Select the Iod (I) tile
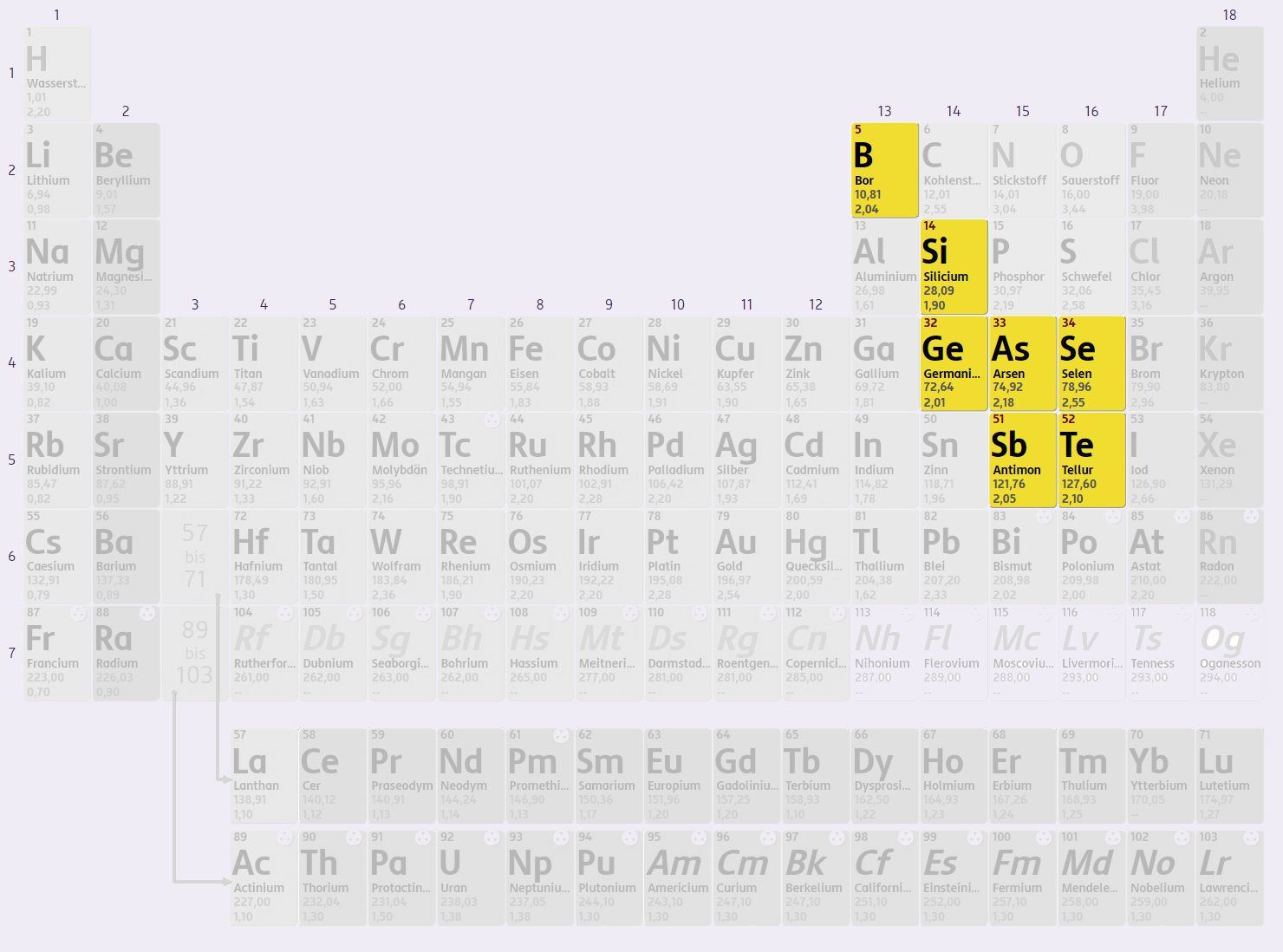This screenshot has height=952, width=1283. 1161,460
